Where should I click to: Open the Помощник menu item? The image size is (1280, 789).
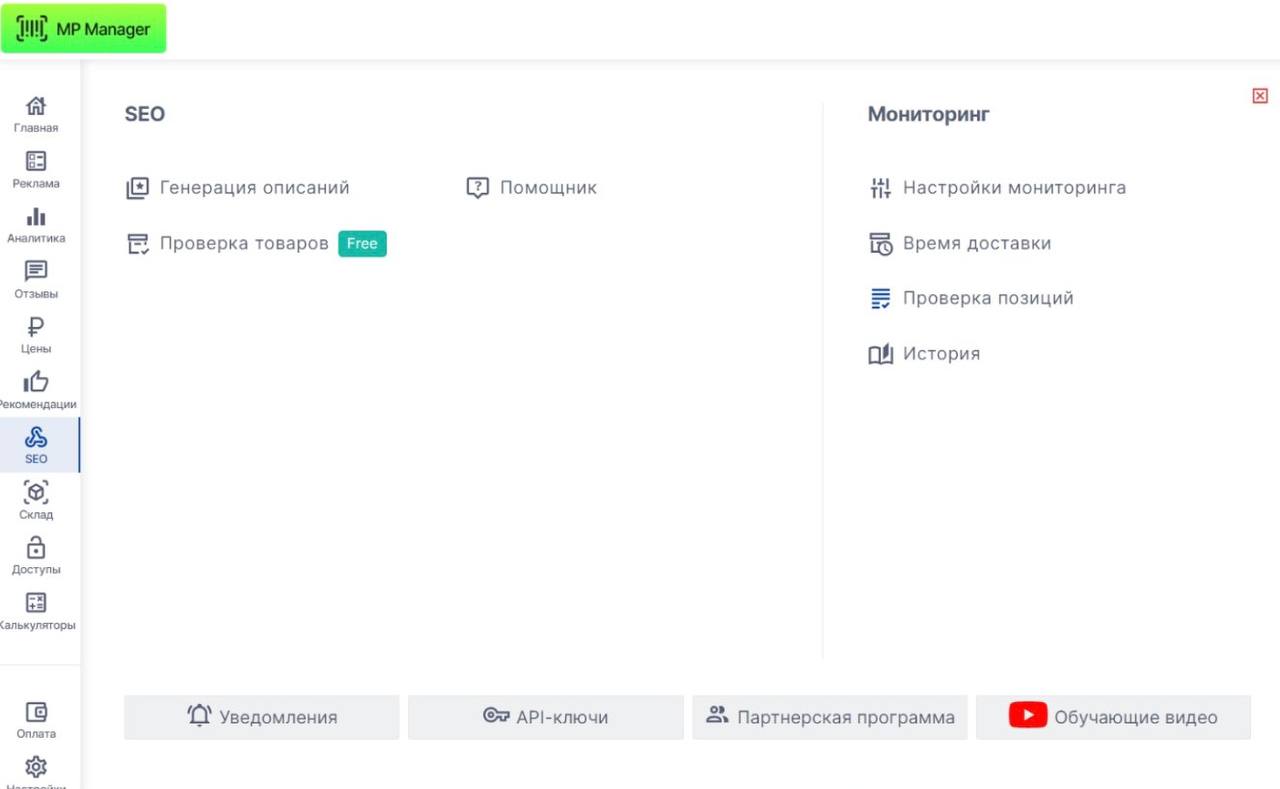547,188
